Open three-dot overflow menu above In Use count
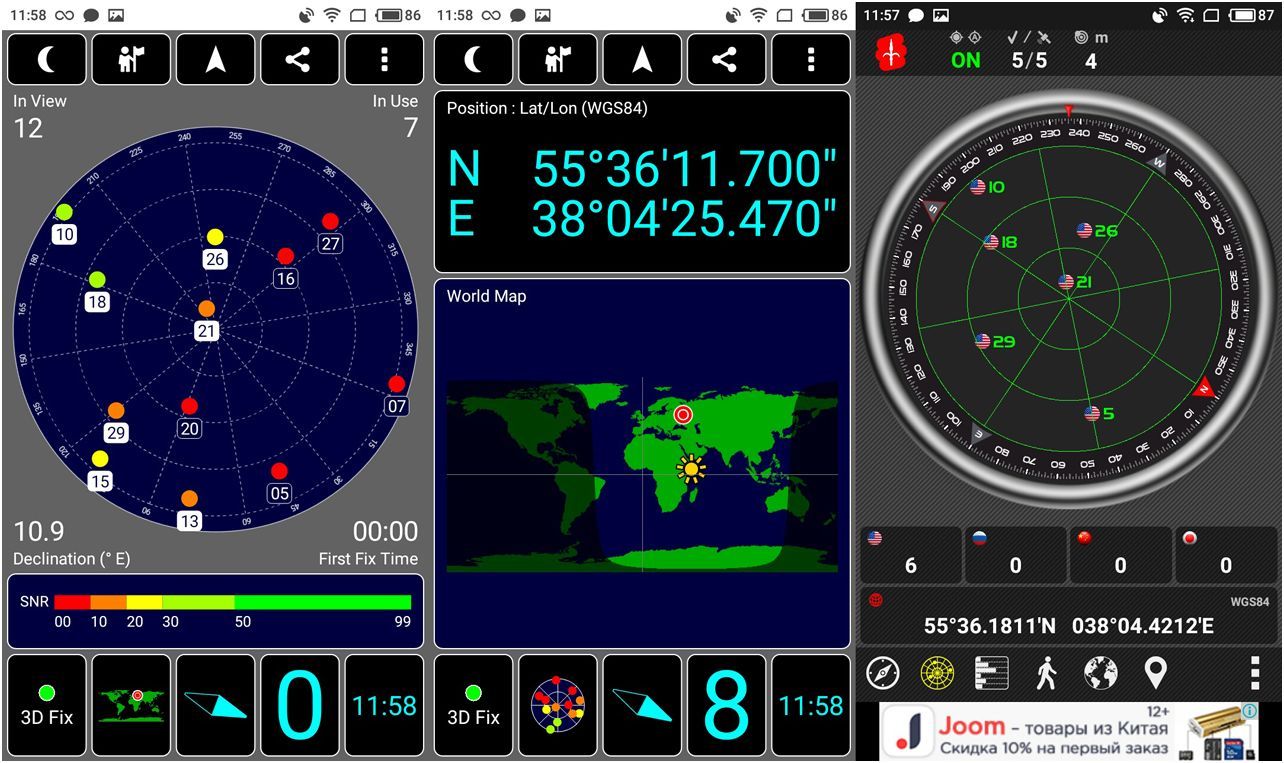The image size is (1284, 763). click(x=384, y=60)
